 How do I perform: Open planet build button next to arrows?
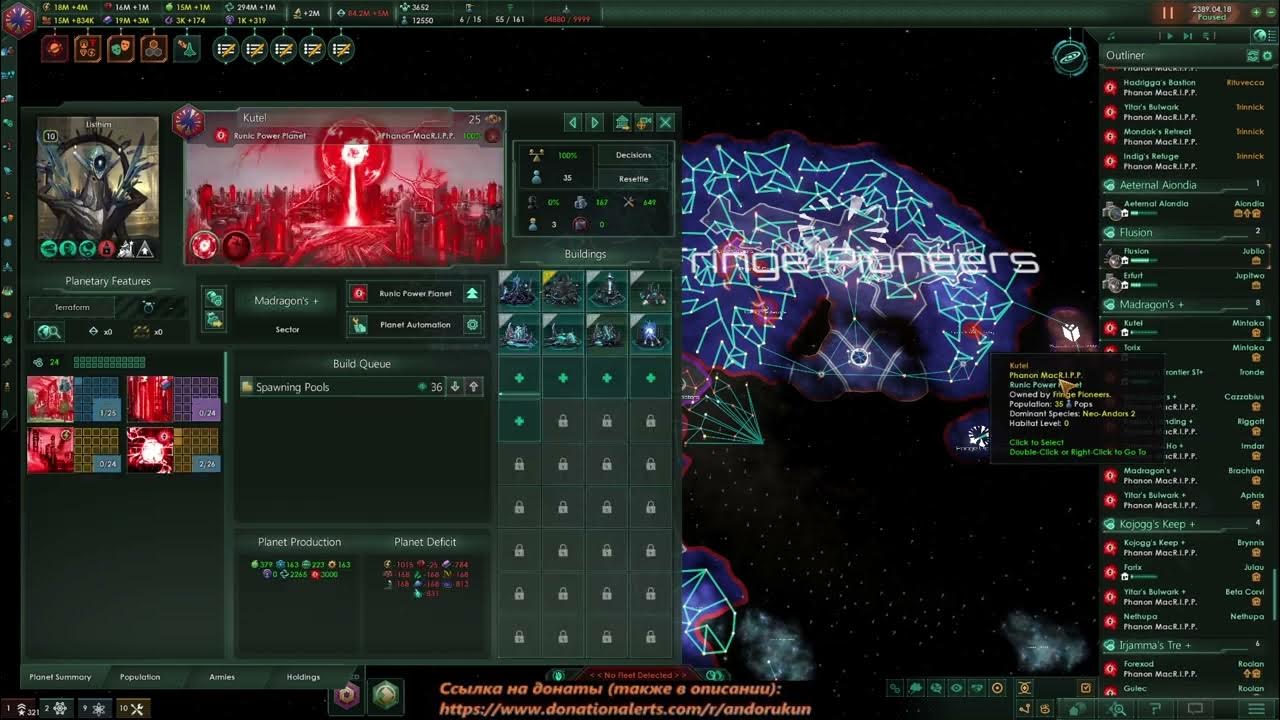(x=622, y=122)
